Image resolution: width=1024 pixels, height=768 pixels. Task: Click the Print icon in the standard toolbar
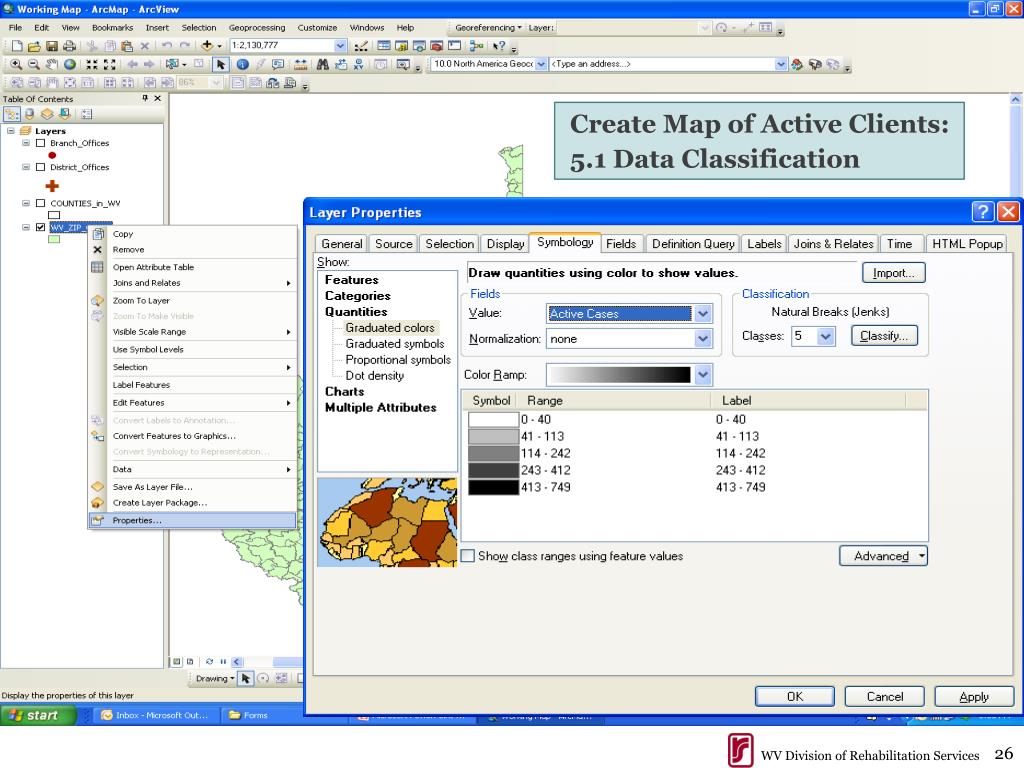pyautogui.click(x=69, y=46)
